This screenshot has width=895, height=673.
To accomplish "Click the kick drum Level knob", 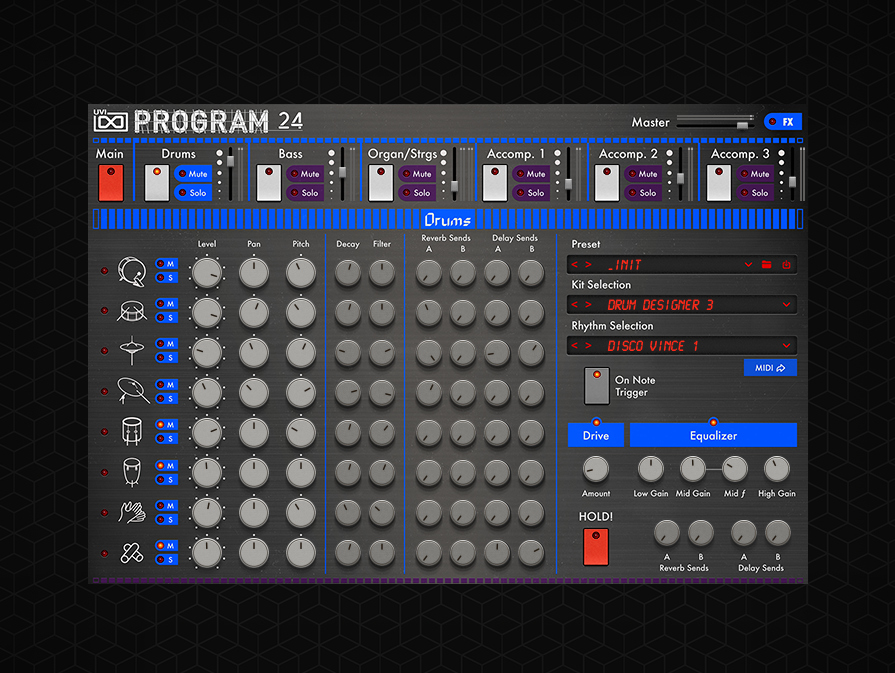I will tap(207, 272).
